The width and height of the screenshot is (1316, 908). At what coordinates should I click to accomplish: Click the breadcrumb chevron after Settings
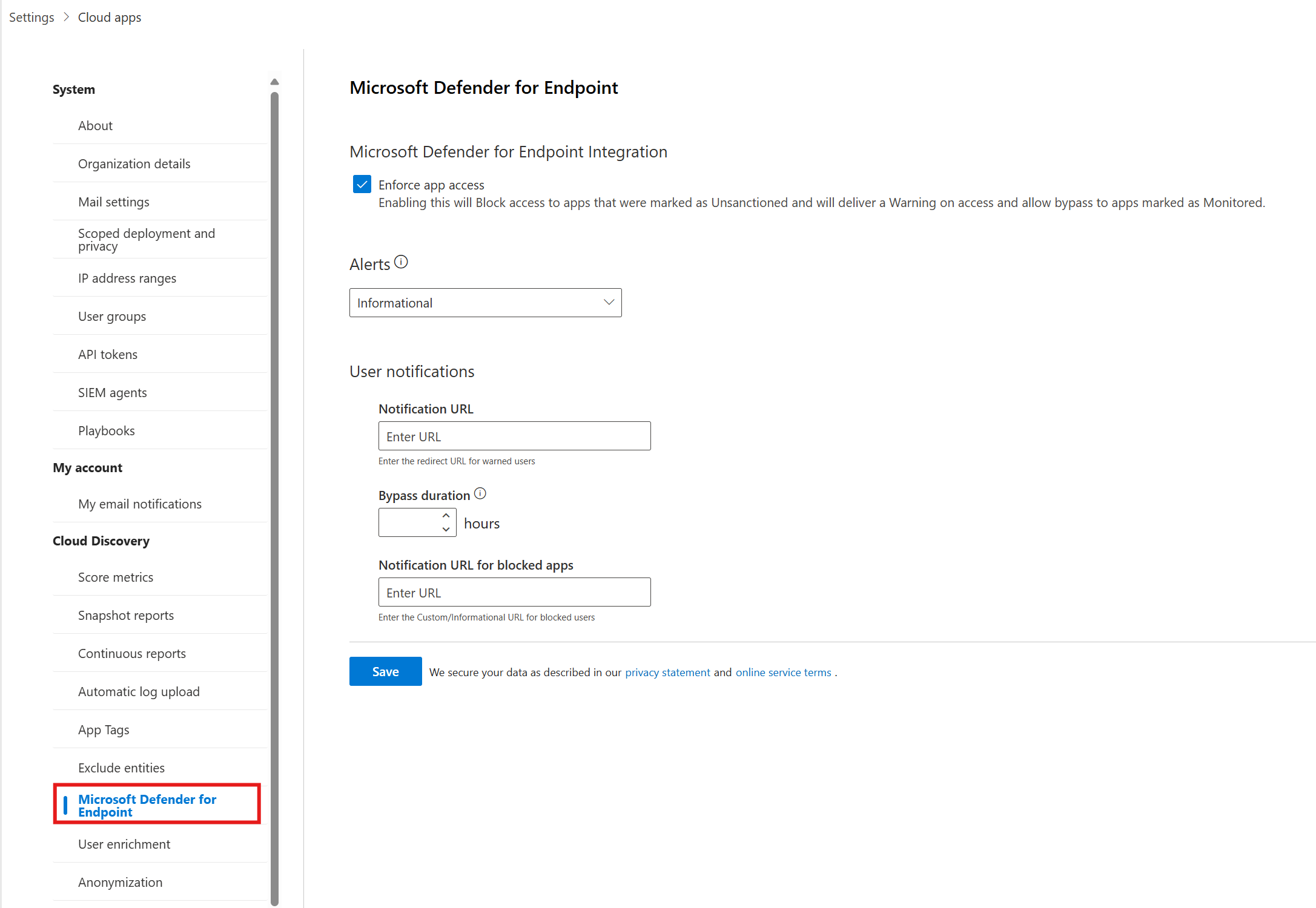66,17
